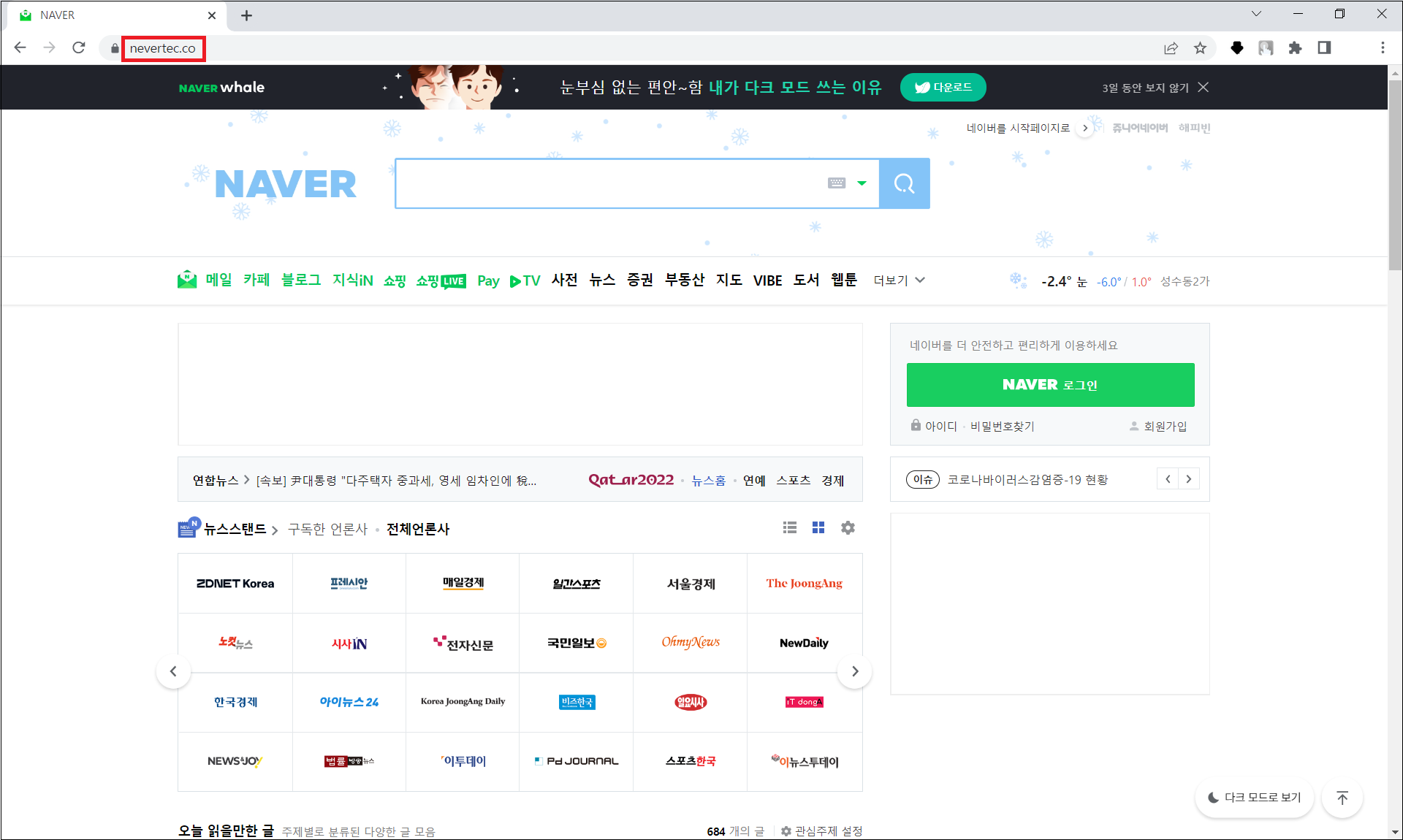The image size is (1403, 840).
Task: Switch NewsStand to list view icon
Action: point(790,527)
